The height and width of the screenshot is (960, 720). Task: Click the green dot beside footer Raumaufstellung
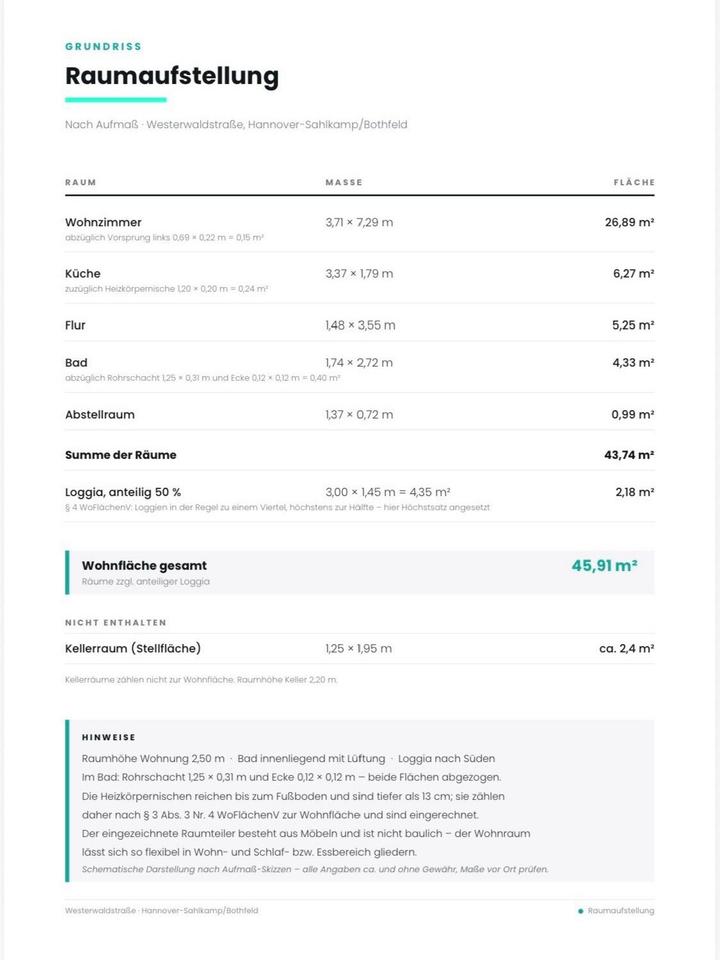tap(580, 911)
